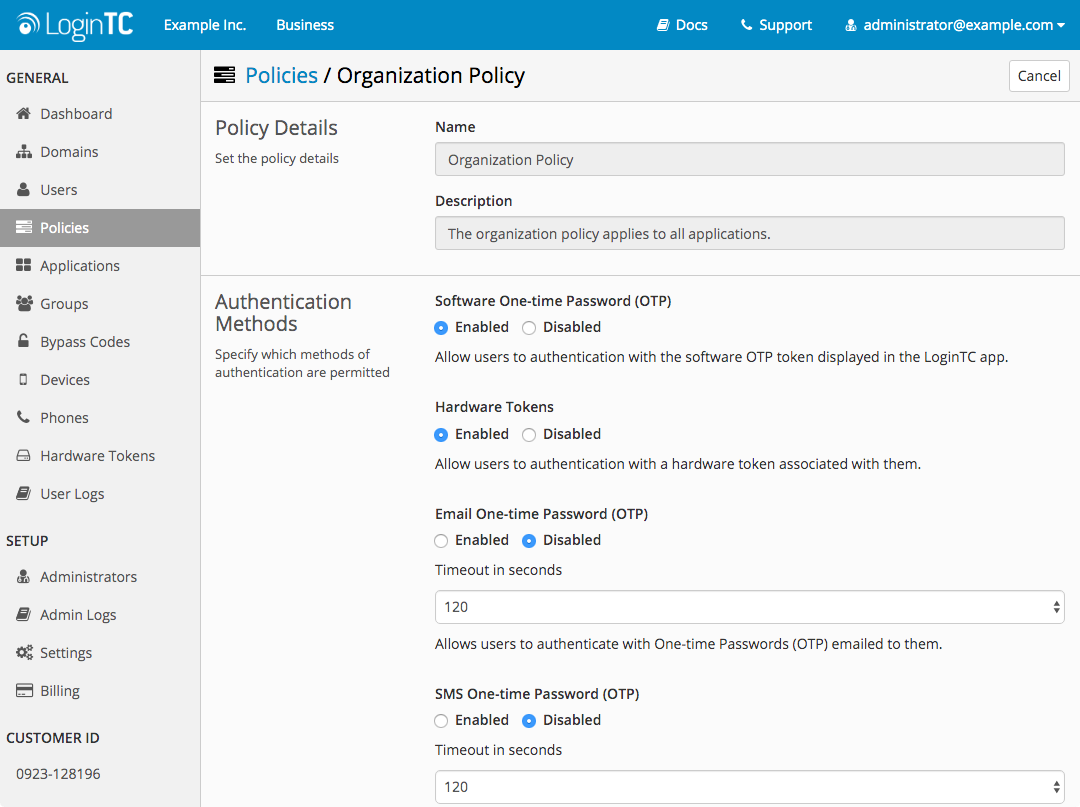Click the policy Name field
This screenshot has width=1080, height=807.
(x=749, y=159)
